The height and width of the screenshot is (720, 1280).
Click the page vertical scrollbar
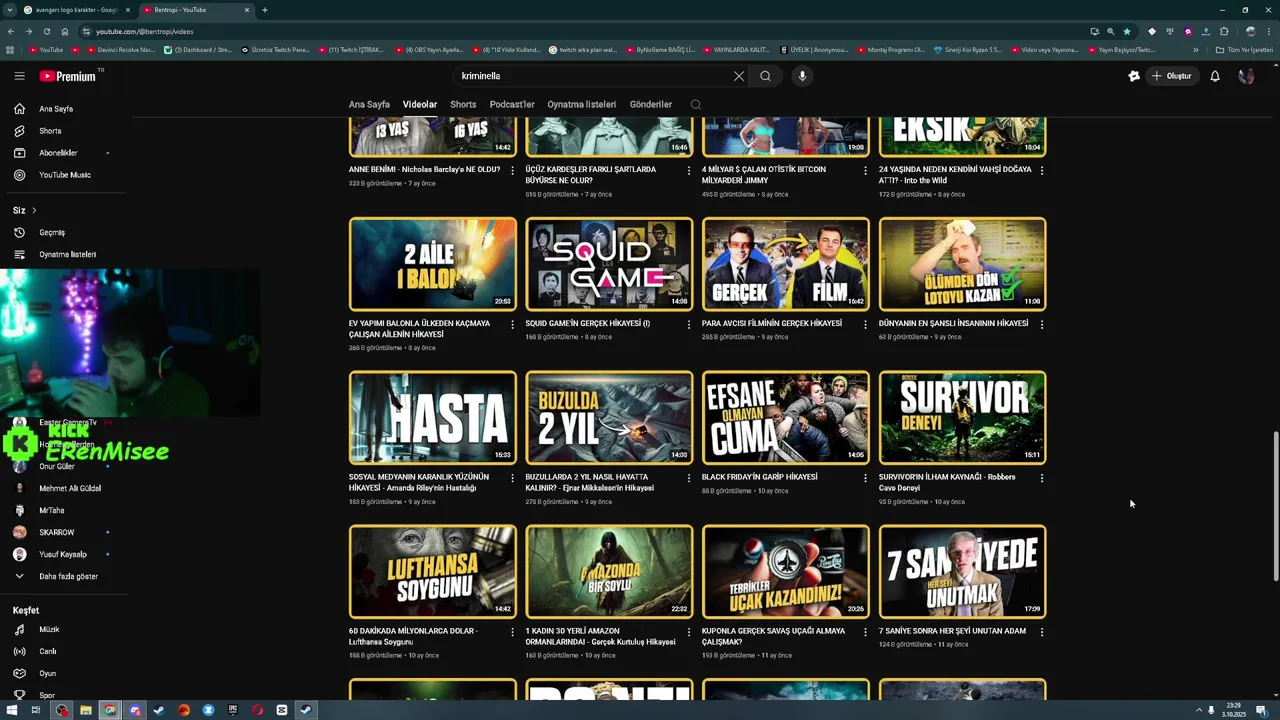click(x=1275, y=505)
